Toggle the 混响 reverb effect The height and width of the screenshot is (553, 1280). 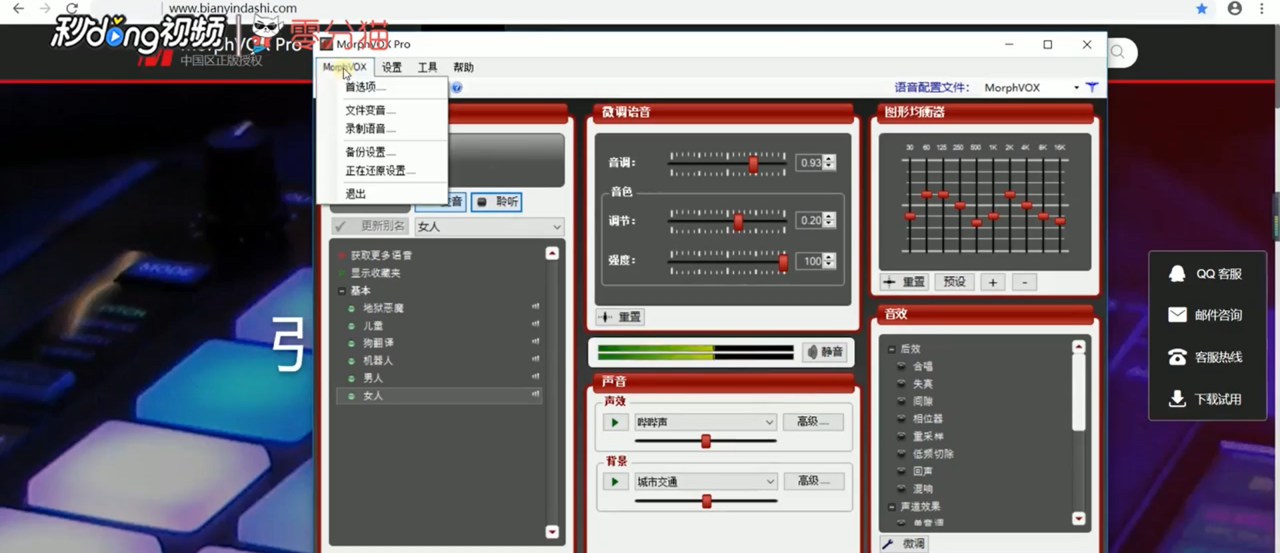point(920,489)
